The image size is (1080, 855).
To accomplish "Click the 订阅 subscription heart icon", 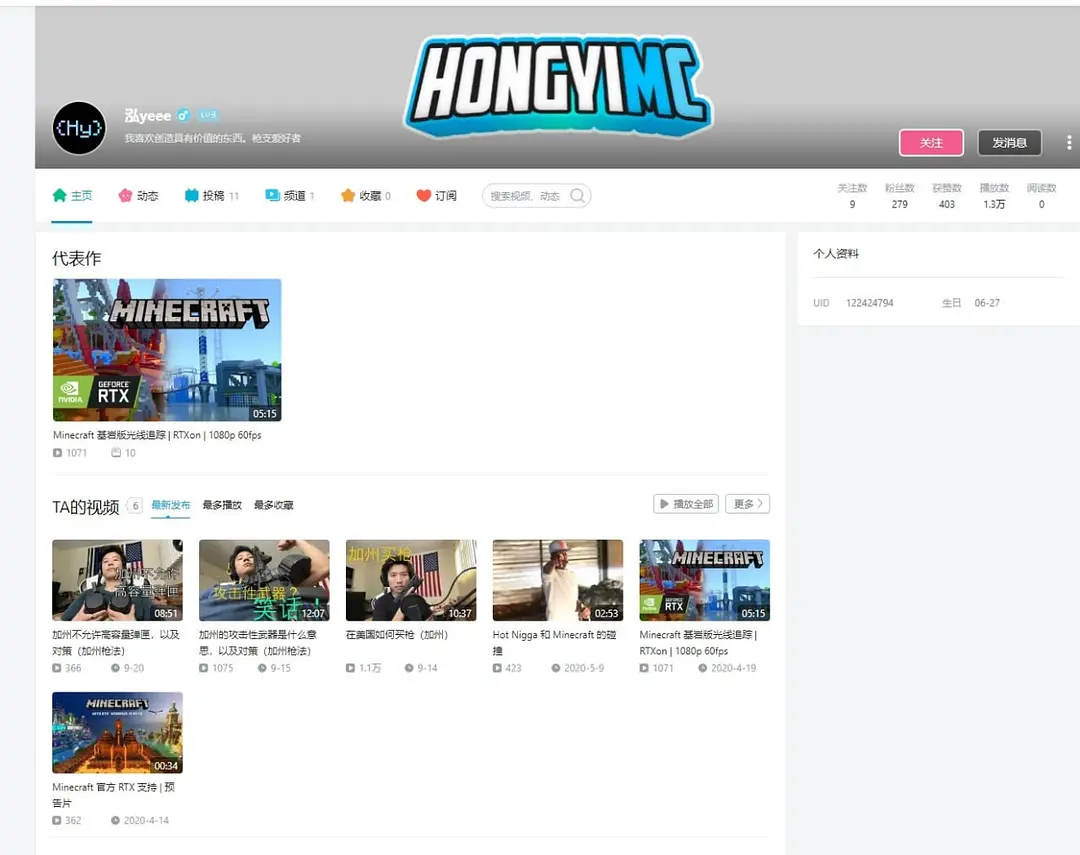I will (x=424, y=196).
